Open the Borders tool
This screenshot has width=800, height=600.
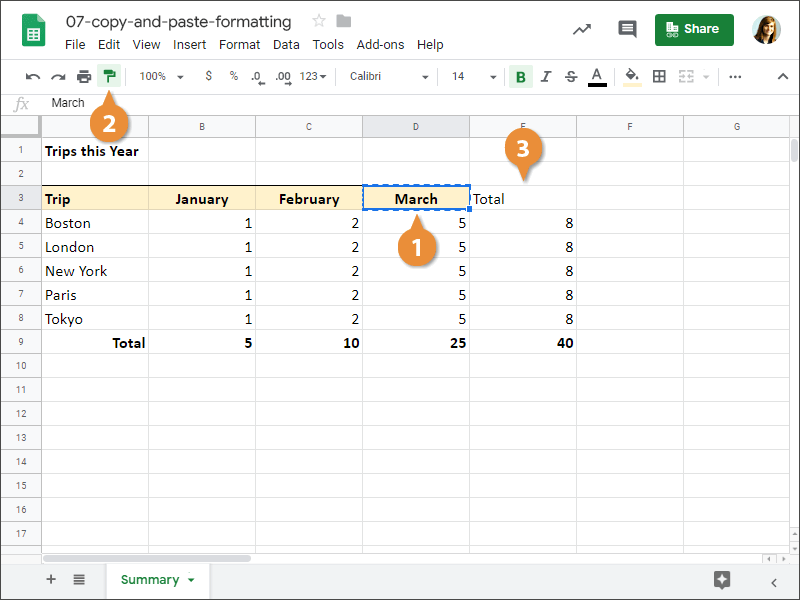coord(659,76)
